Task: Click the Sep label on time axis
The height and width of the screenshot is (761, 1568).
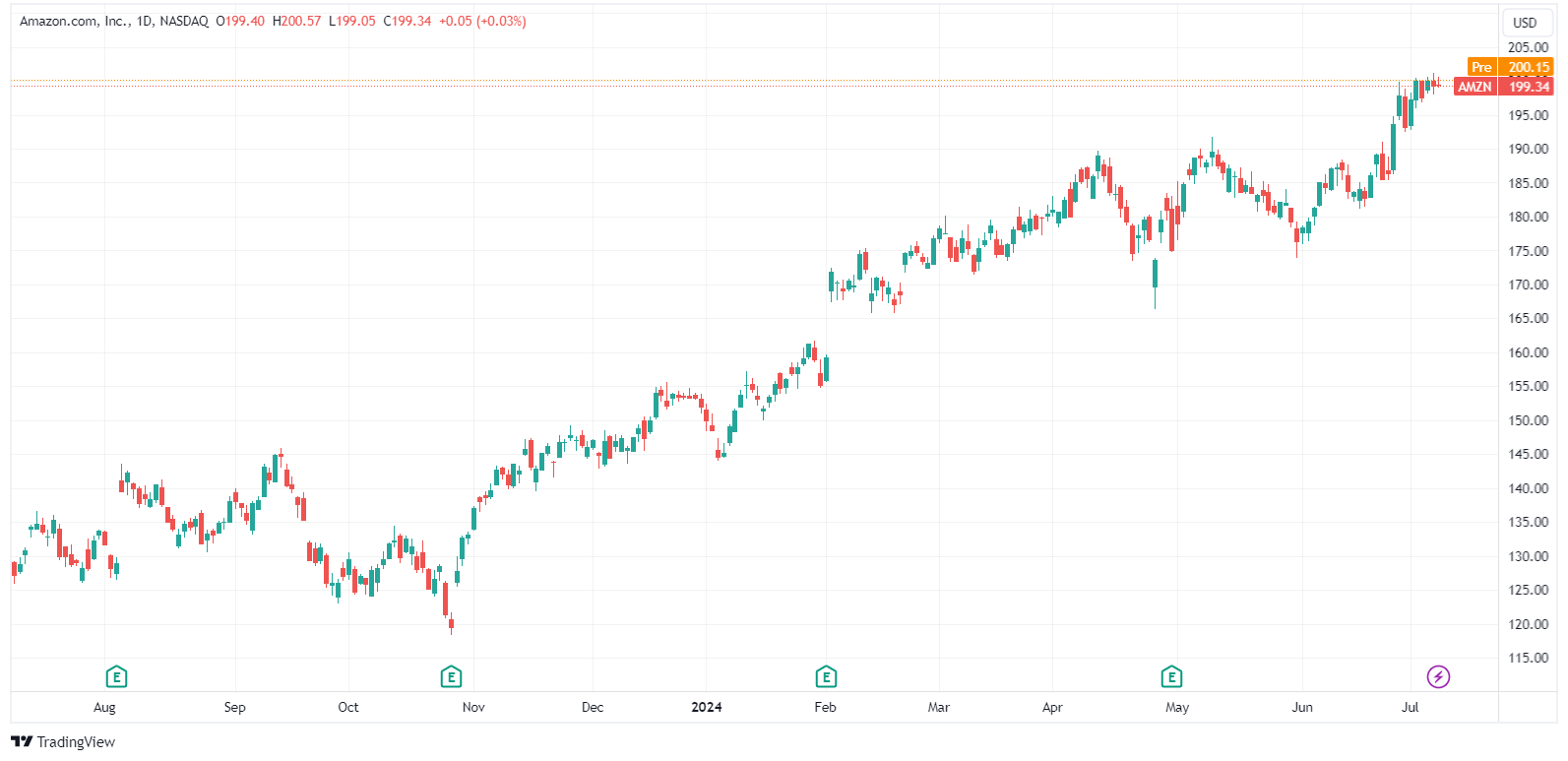Action: tap(234, 707)
